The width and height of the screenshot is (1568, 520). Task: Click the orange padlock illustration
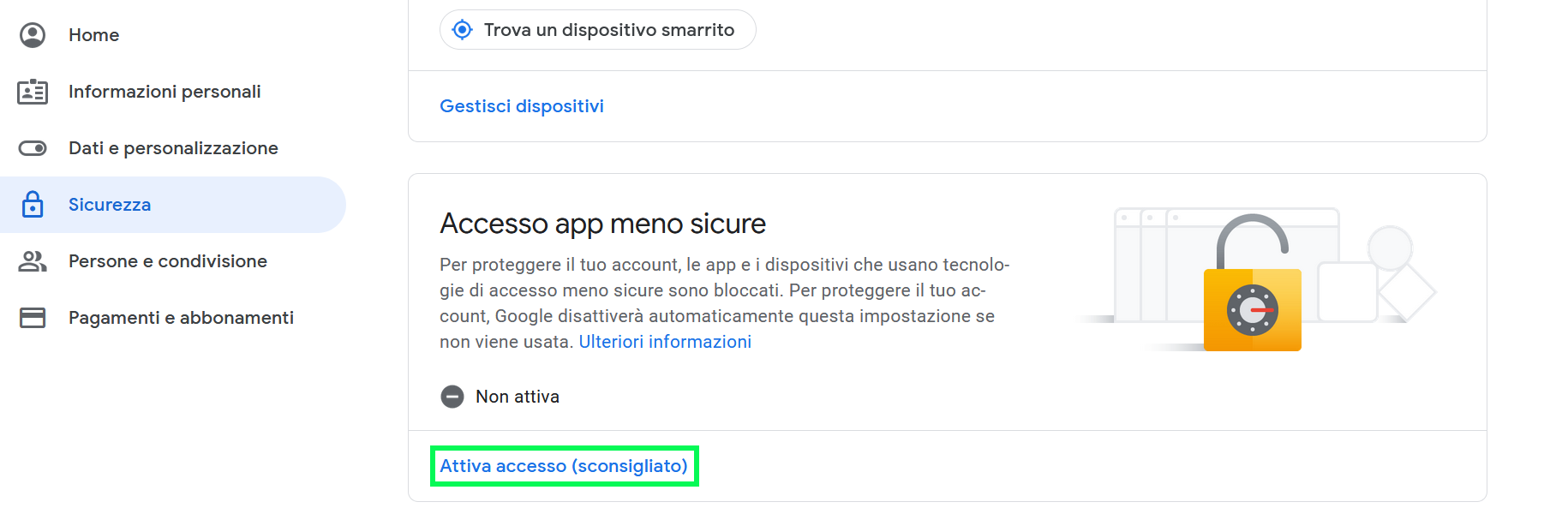(x=1252, y=283)
